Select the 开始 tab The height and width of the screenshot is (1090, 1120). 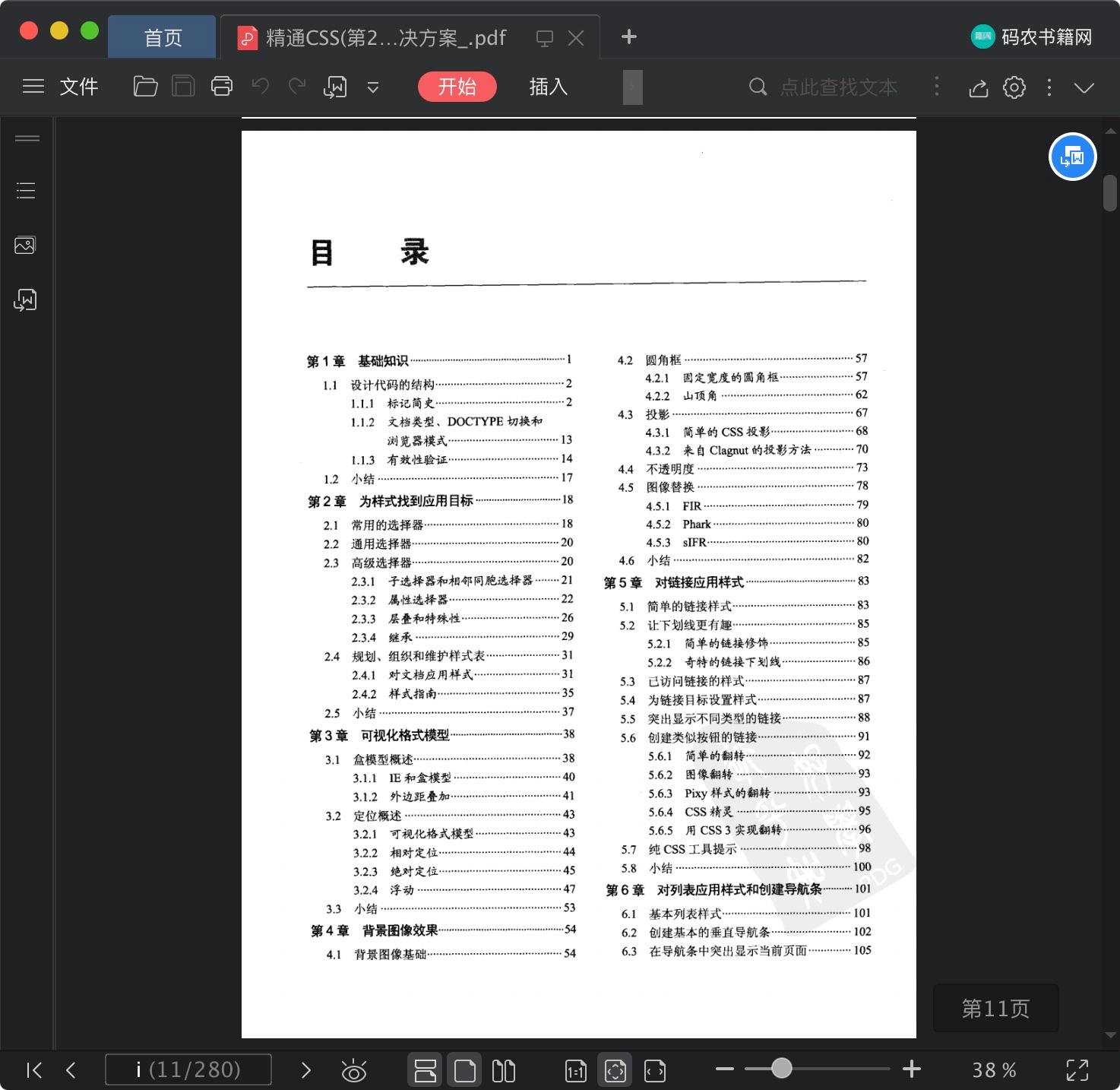(x=457, y=87)
